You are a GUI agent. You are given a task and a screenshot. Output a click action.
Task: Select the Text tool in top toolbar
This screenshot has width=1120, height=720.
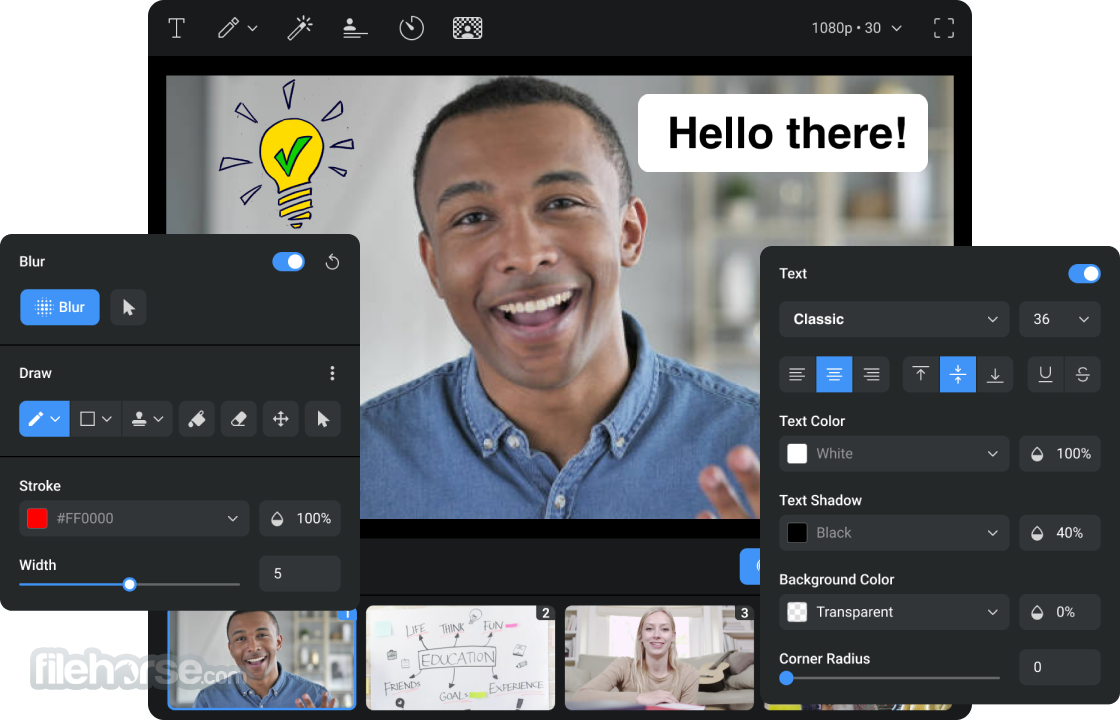pyautogui.click(x=177, y=28)
